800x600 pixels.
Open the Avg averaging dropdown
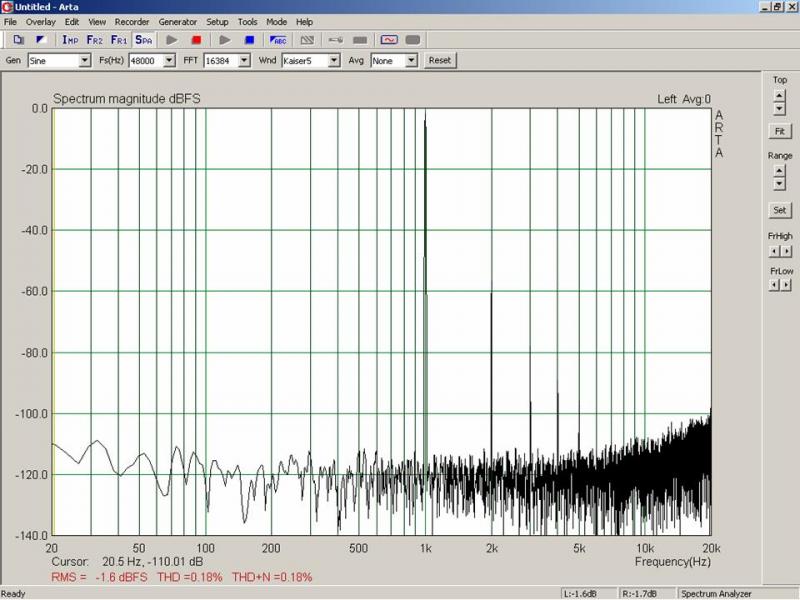pyautogui.click(x=411, y=61)
